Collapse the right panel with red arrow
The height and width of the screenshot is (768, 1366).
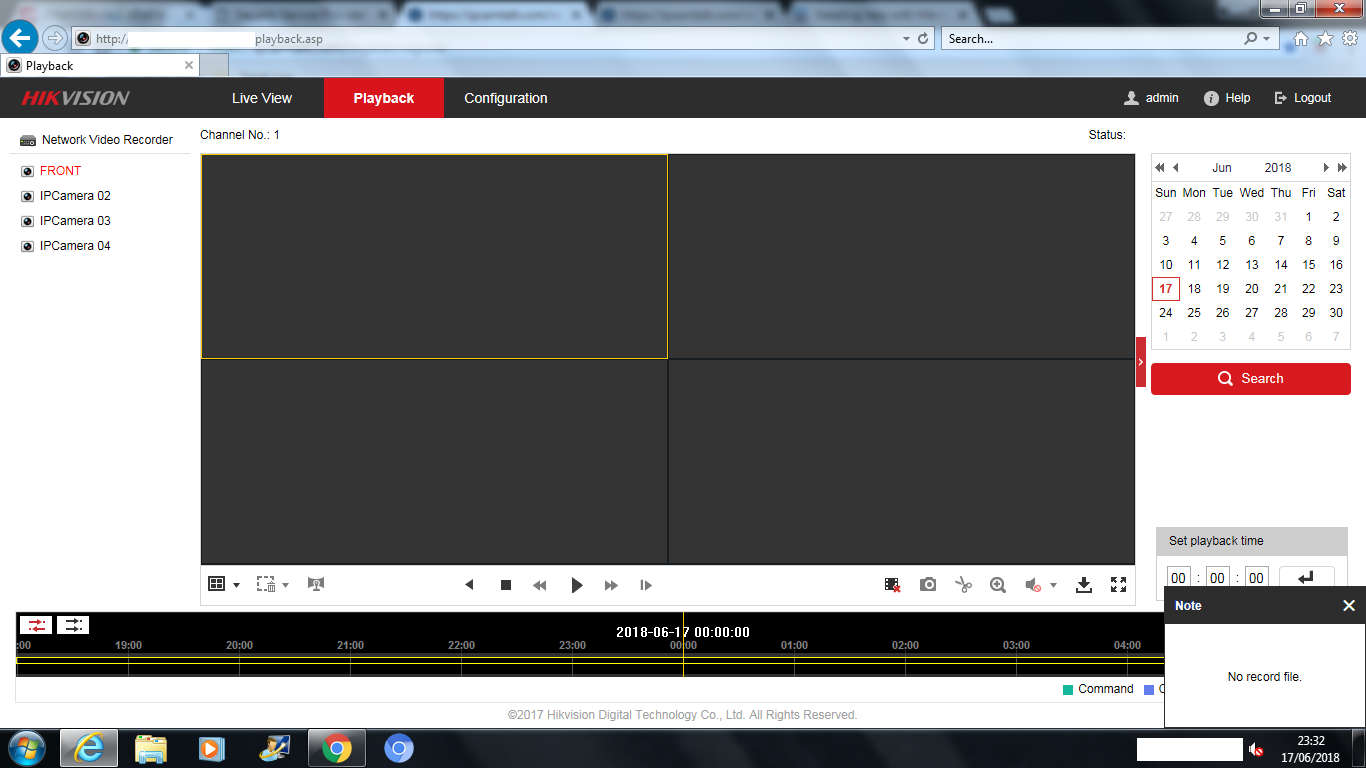coord(1141,362)
